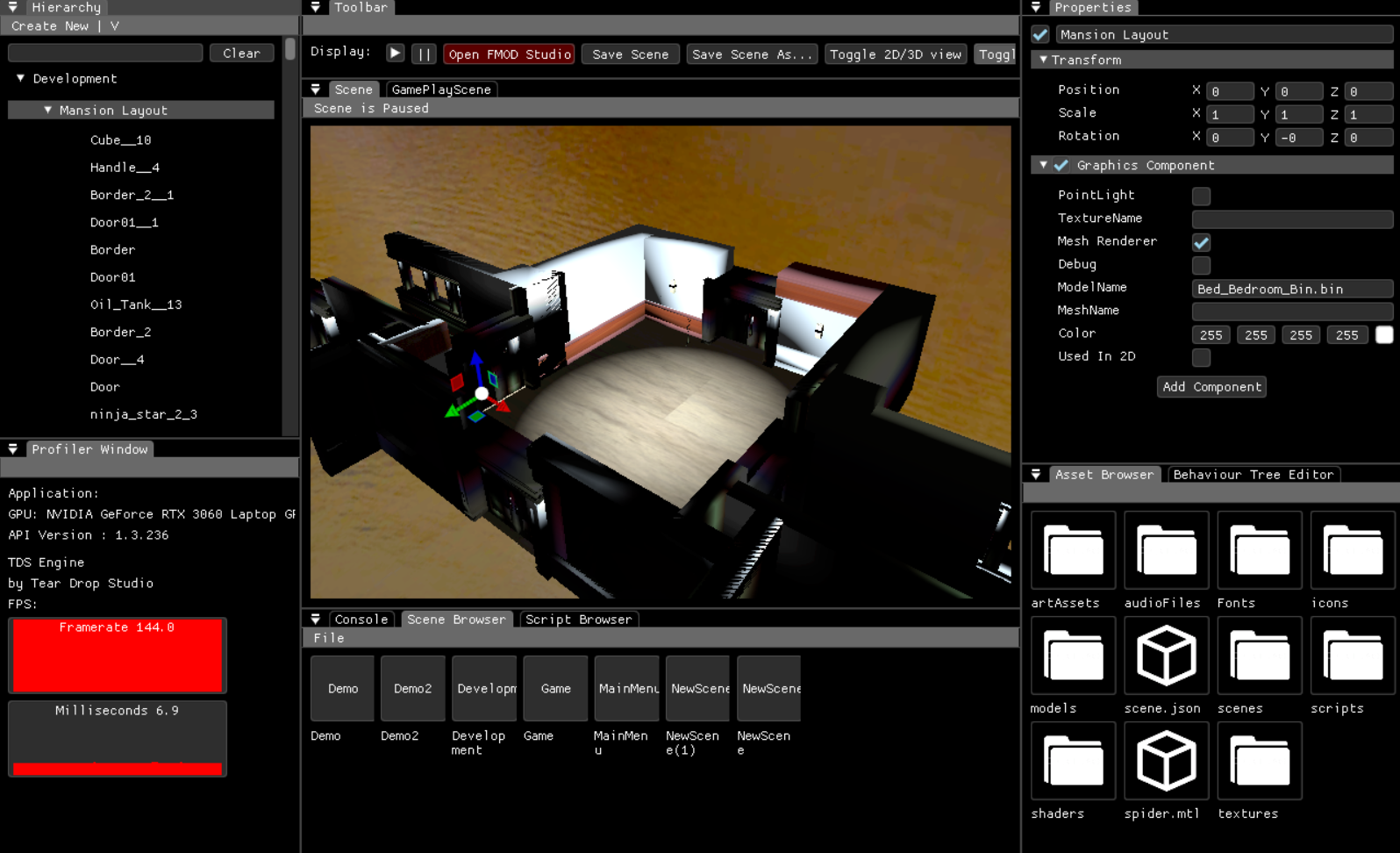The height and width of the screenshot is (853, 1400).
Task: Click the ModelName field Bed_Bedroom_Bin.bin
Action: [1292, 288]
